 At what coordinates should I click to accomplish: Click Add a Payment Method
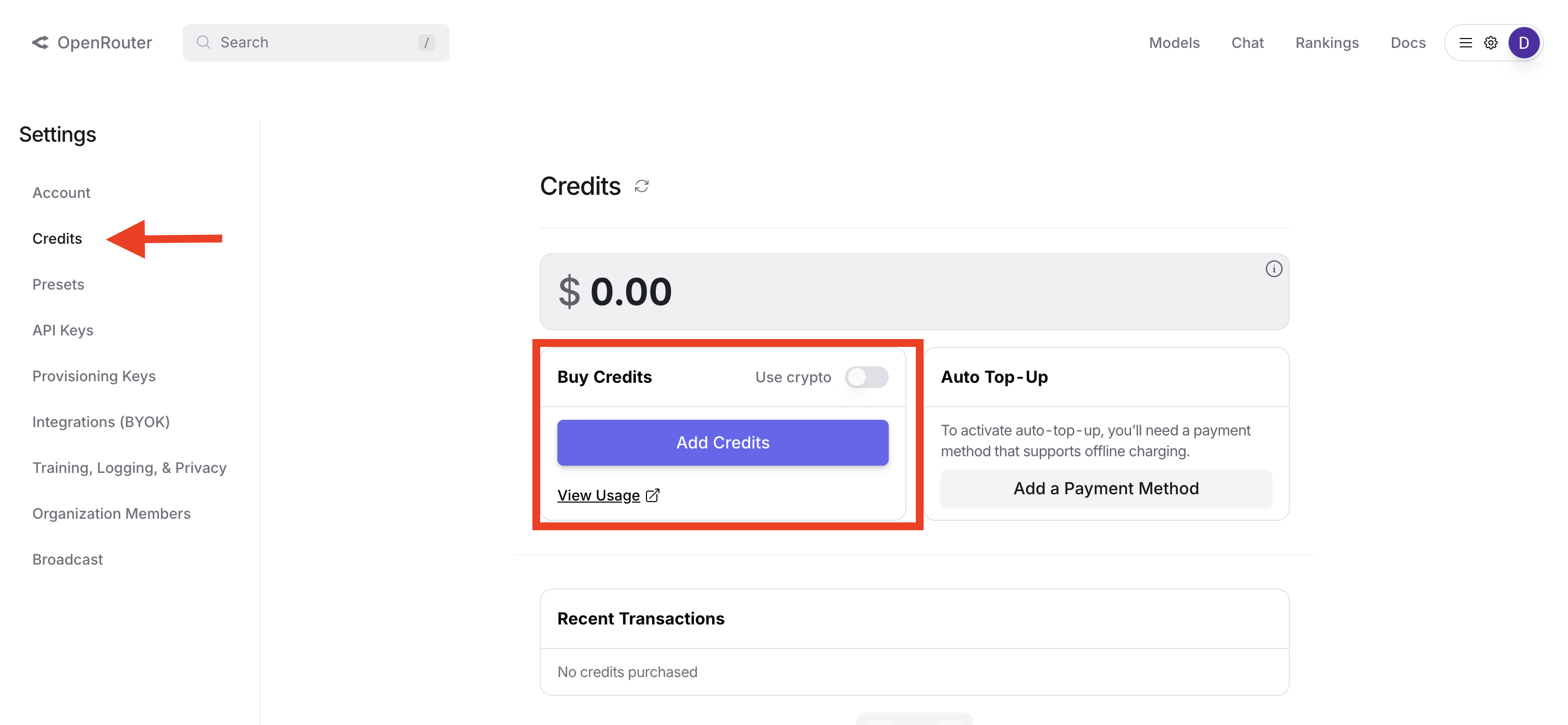[1105, 488]
